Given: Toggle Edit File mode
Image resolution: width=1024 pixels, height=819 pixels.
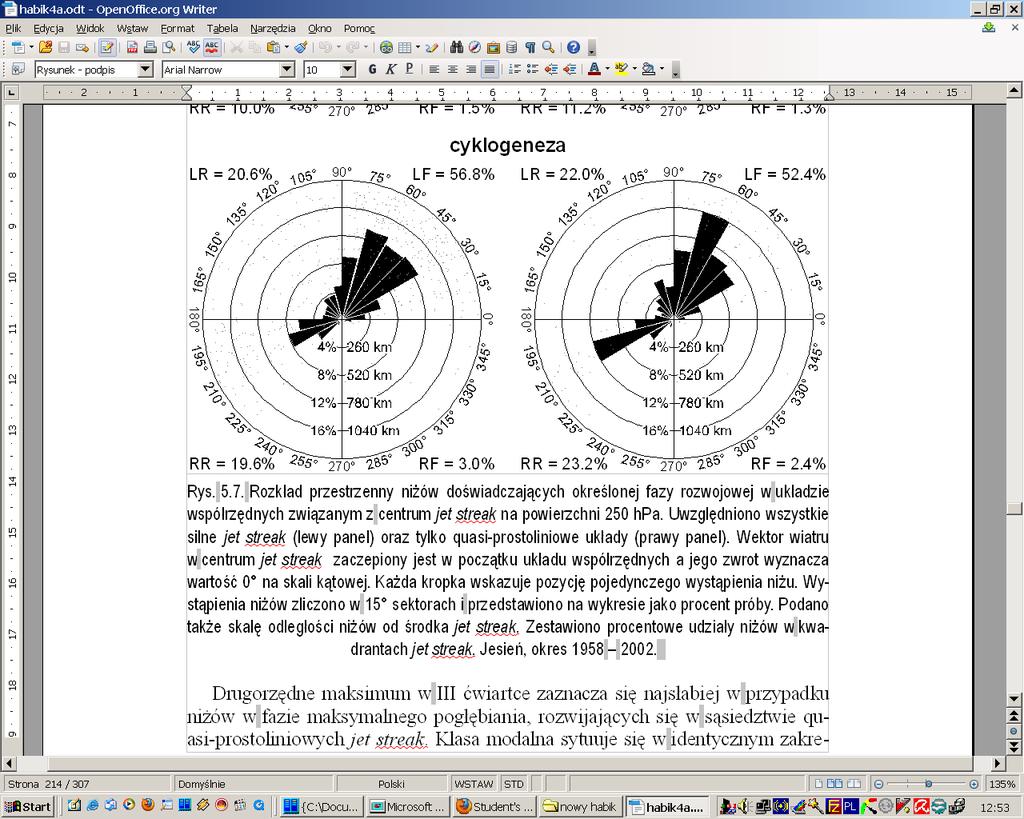Looking at the screenshot, I should point(107,47).
